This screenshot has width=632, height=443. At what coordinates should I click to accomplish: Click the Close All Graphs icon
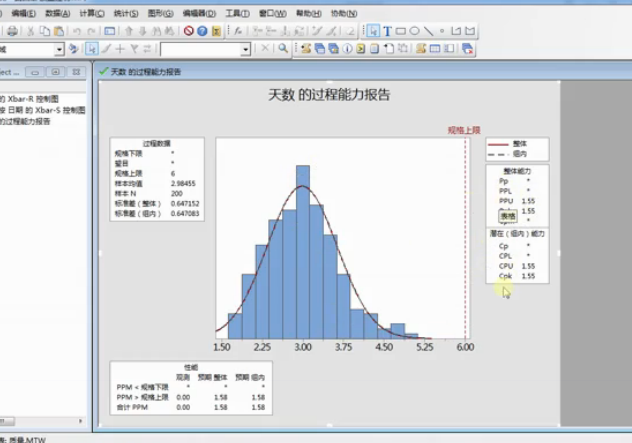[468, 49]
